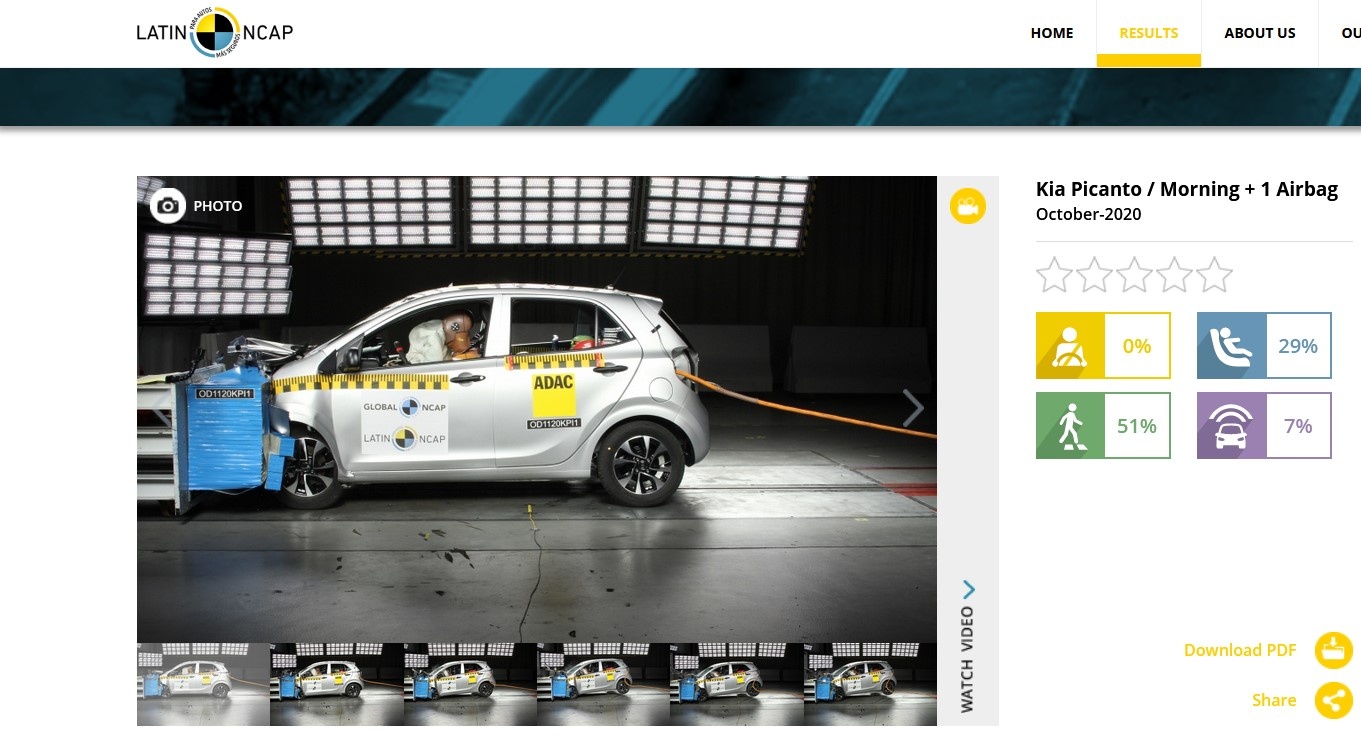Viewport: 1361px width, 743px height.
Task: Open the yellow video camera icon
Action: click(967, 206)
